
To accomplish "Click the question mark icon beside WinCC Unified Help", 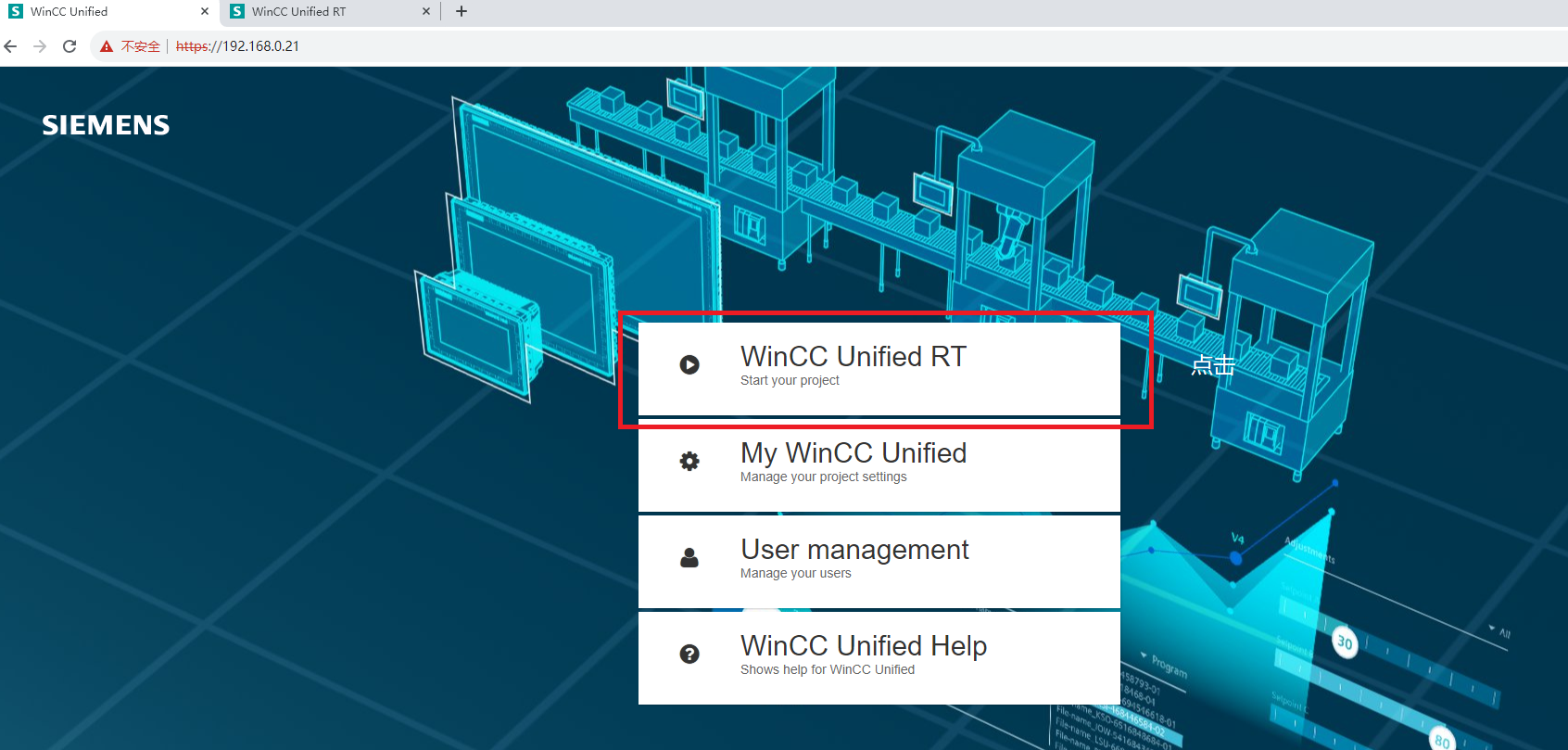I will [x=689, y=654].
